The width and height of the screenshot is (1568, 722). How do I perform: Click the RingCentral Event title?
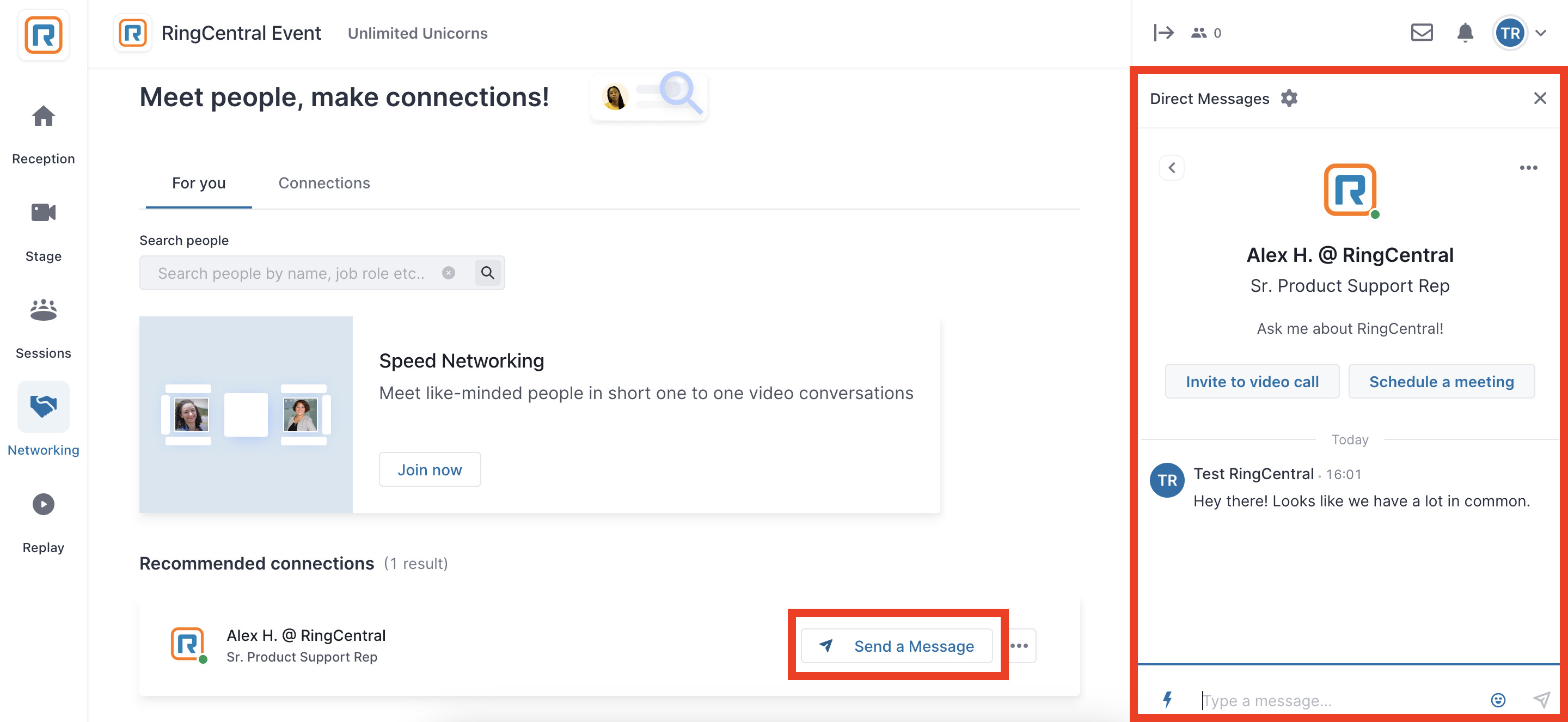pyautogui.click(x=241, y=33)
